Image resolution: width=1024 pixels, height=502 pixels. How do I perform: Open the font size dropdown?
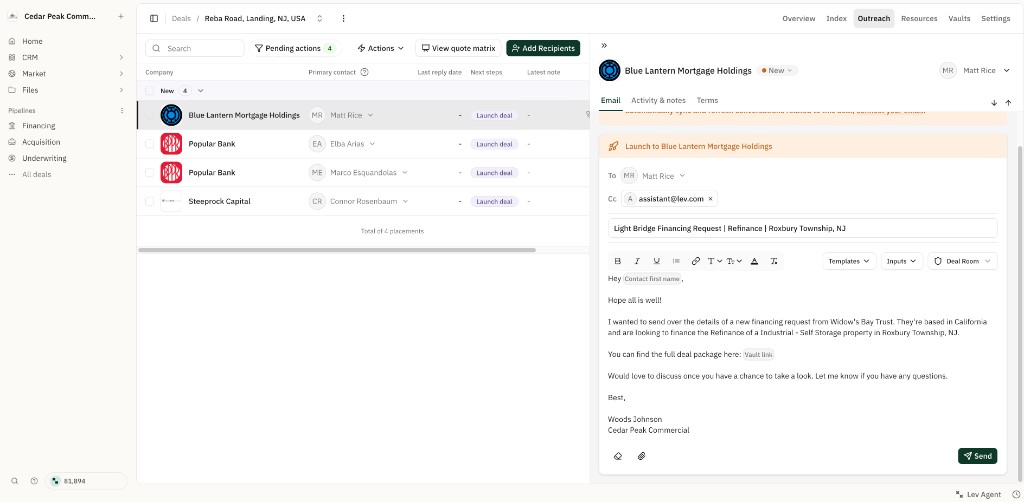734,261
